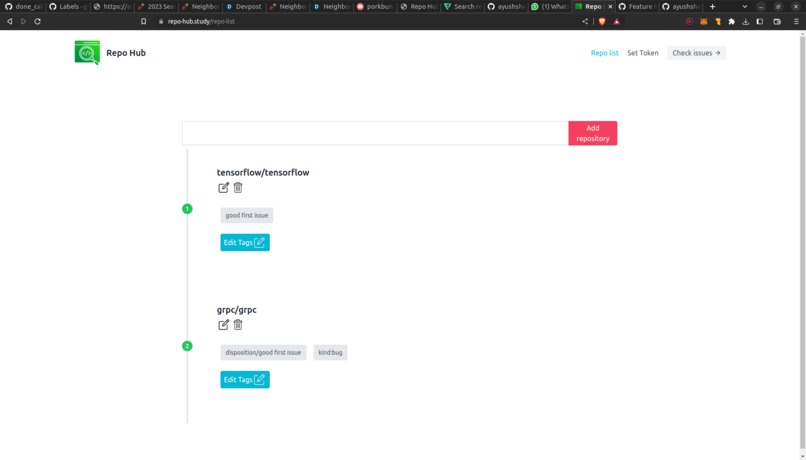Image resolution: width=806 pixels, height=460 pixels.
Task: Click the address bar URL
Action: 201,22
